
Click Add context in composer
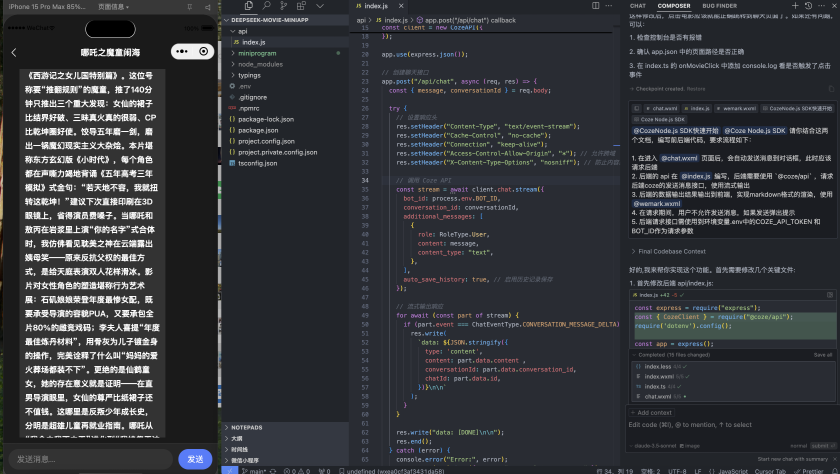coord(651,412)
